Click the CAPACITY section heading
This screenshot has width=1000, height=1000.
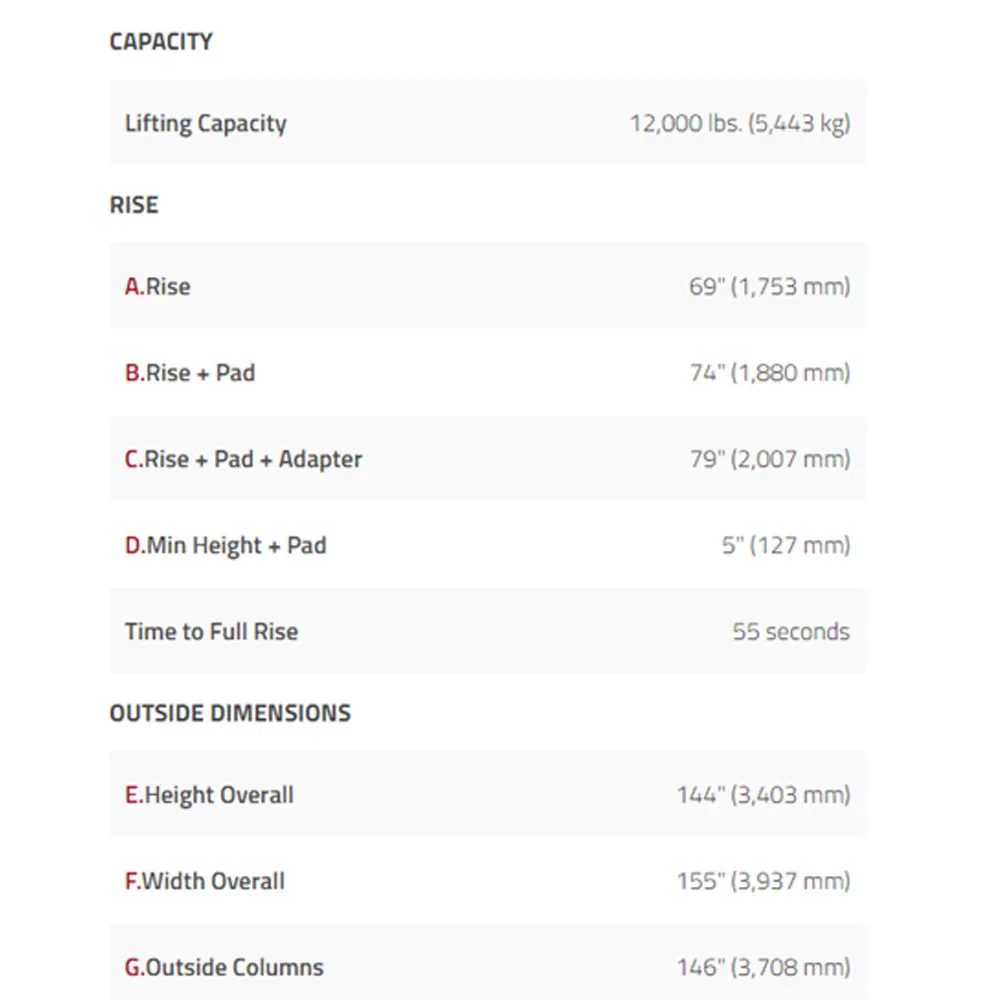pyautogui.click(x=161, y=41)
